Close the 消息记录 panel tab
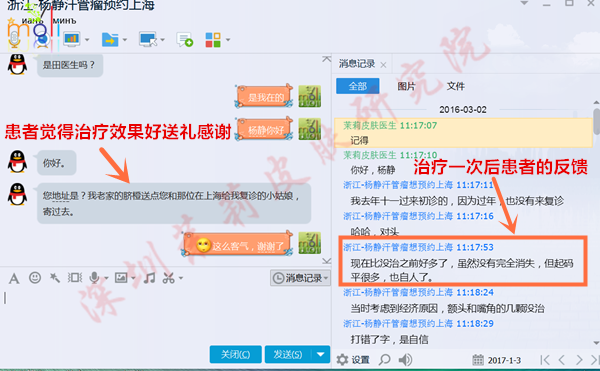Screen dimensions: 600x371 point(383,65)
